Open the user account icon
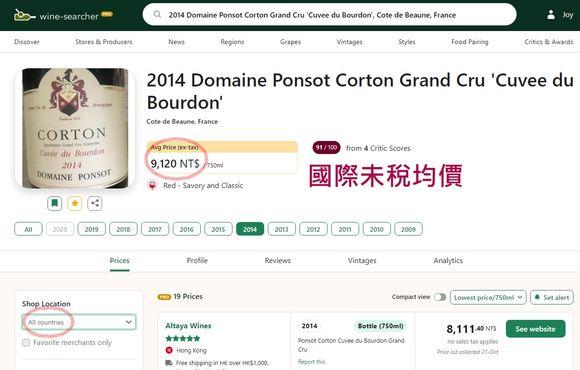The width and height of the screenshot is (580, 370). 551,15
